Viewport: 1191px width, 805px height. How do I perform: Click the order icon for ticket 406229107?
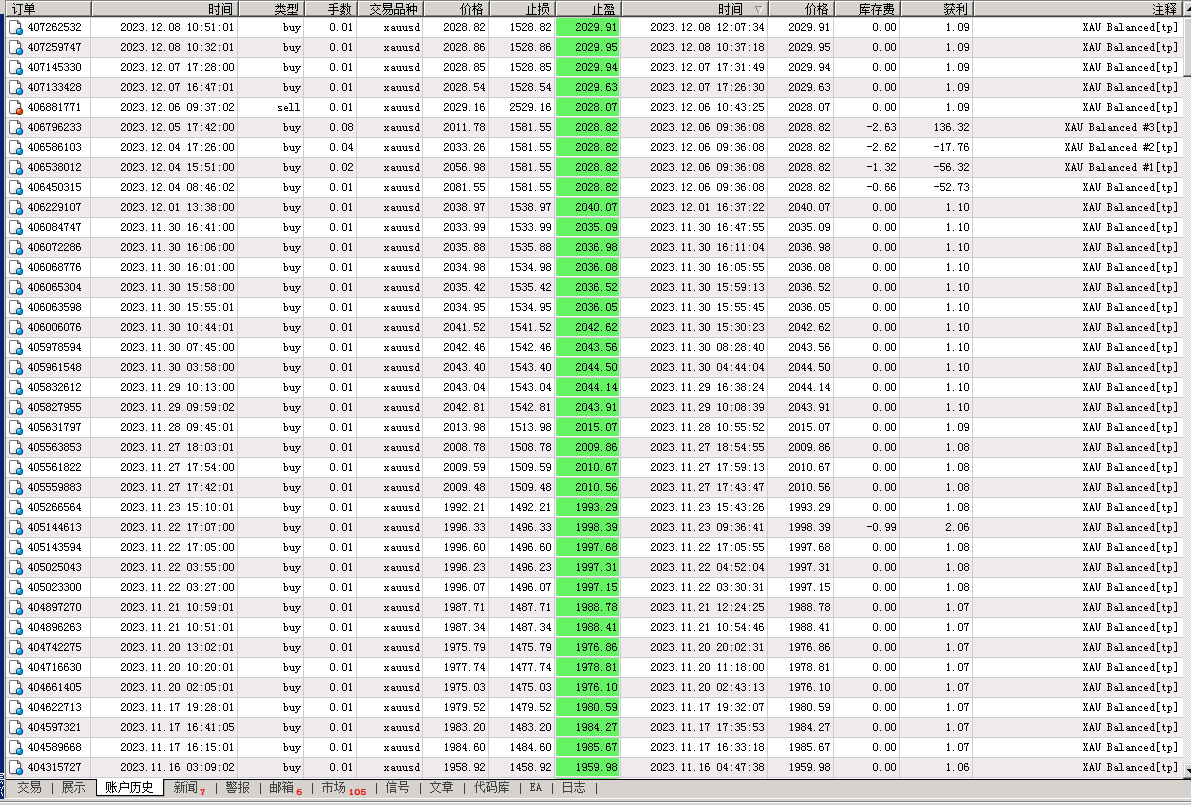pyautogui.click(x=15, y=207)
